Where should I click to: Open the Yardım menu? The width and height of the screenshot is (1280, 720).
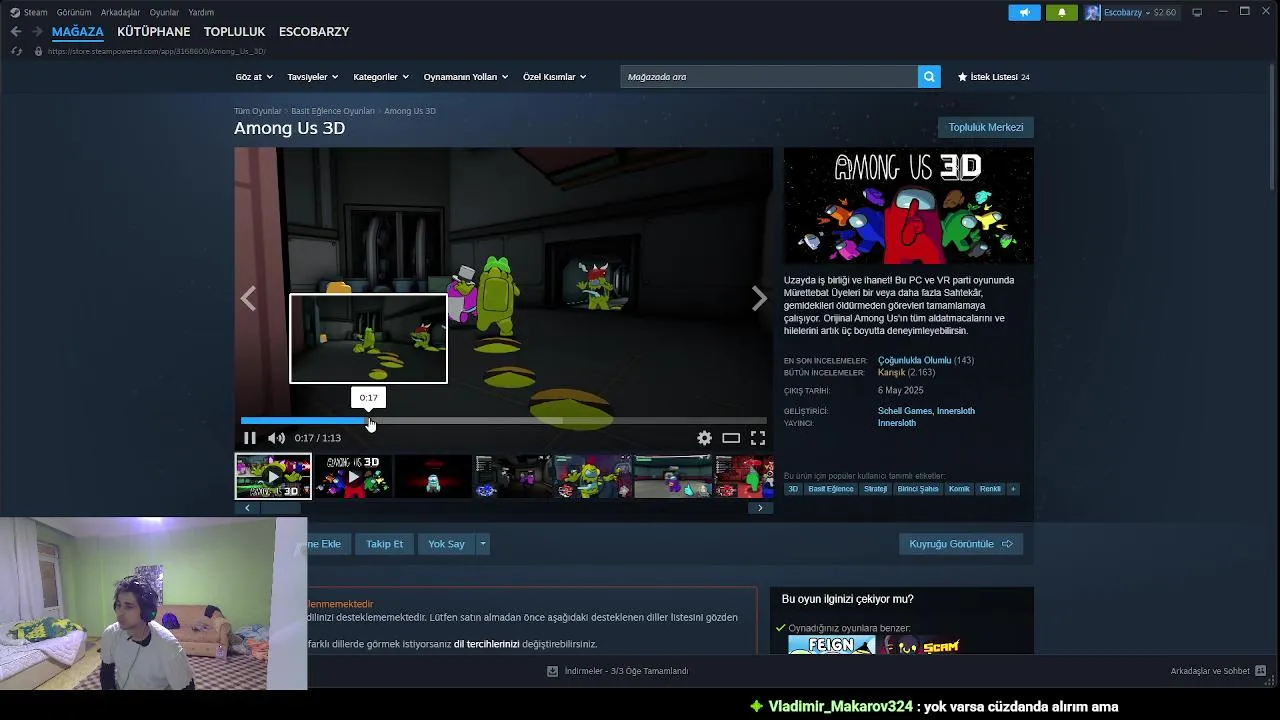click(x=201, y=12)
